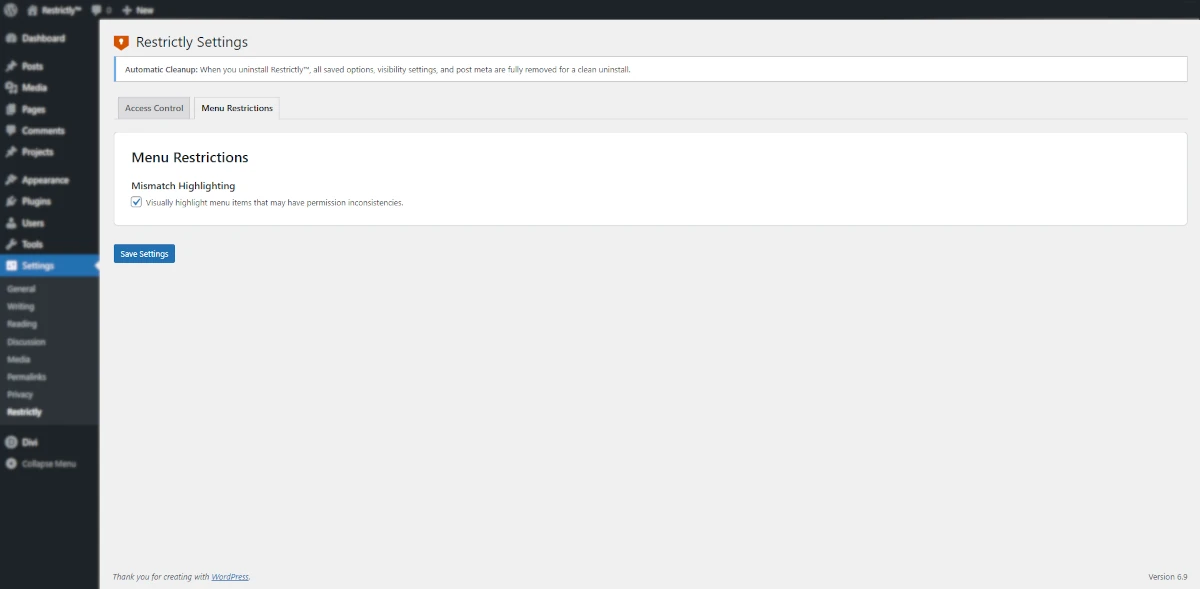Open the Dashboard icon in sidebar
This screenshot has width=1200, height=589.
point(11,38)
